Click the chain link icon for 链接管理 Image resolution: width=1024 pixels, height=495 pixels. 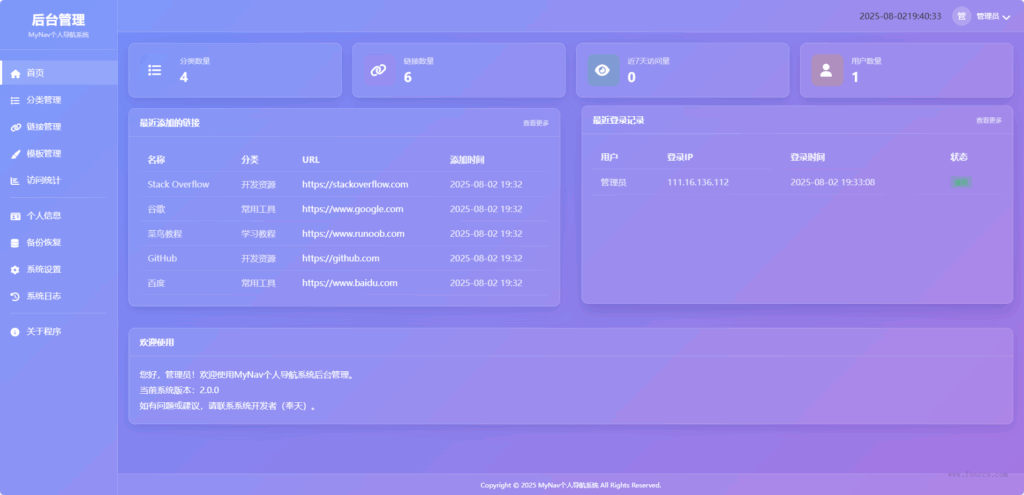tap(15, 128)
